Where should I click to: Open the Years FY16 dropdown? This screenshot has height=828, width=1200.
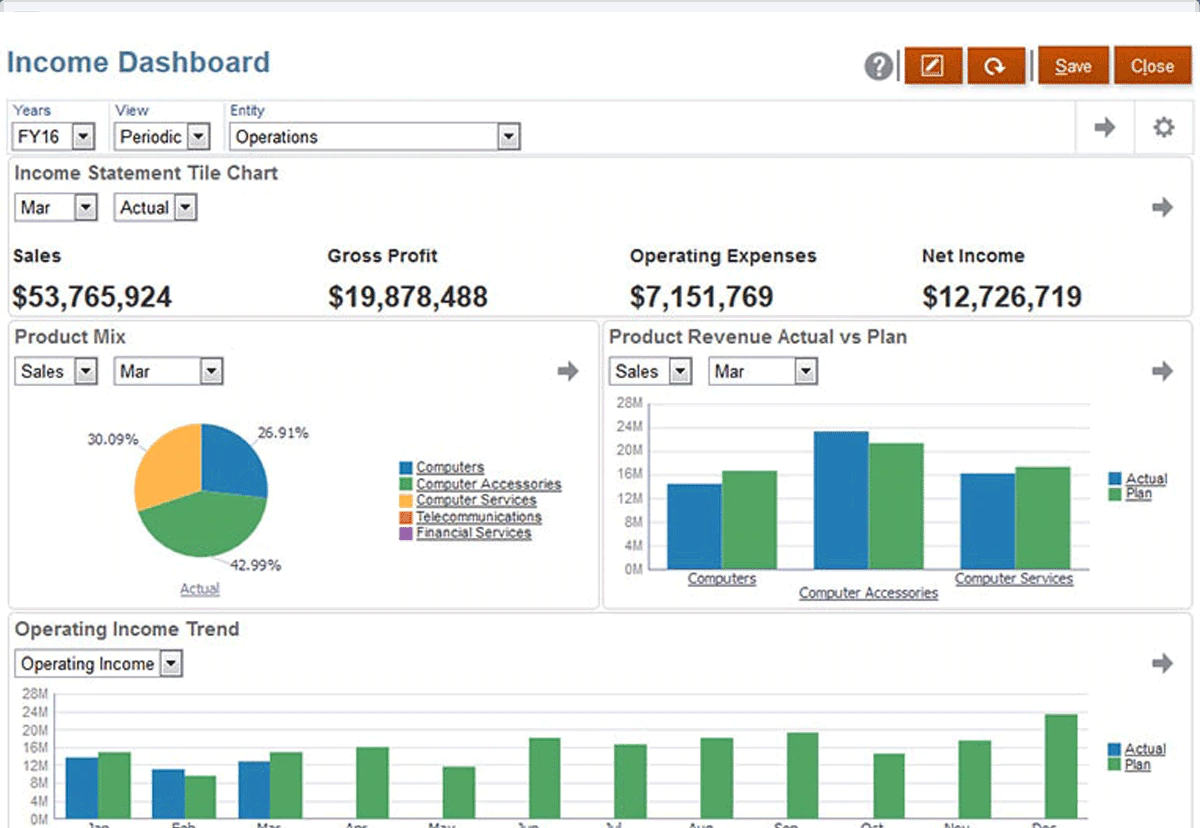[x=83, y=137]
